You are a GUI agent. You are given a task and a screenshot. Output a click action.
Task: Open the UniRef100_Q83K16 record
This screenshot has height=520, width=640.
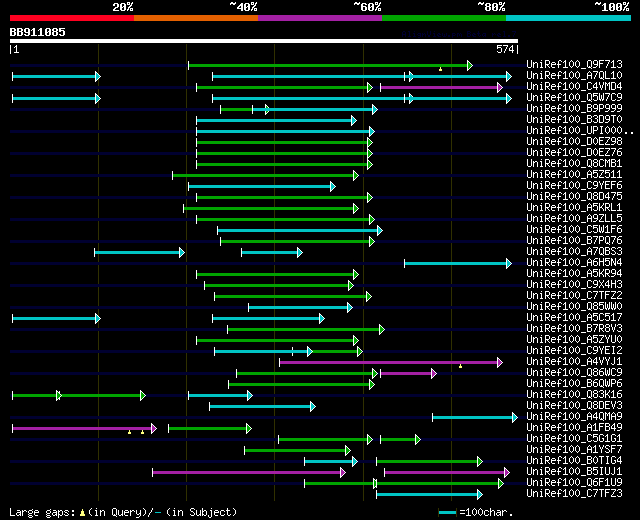pyautogui.click(x=574, y=395)
